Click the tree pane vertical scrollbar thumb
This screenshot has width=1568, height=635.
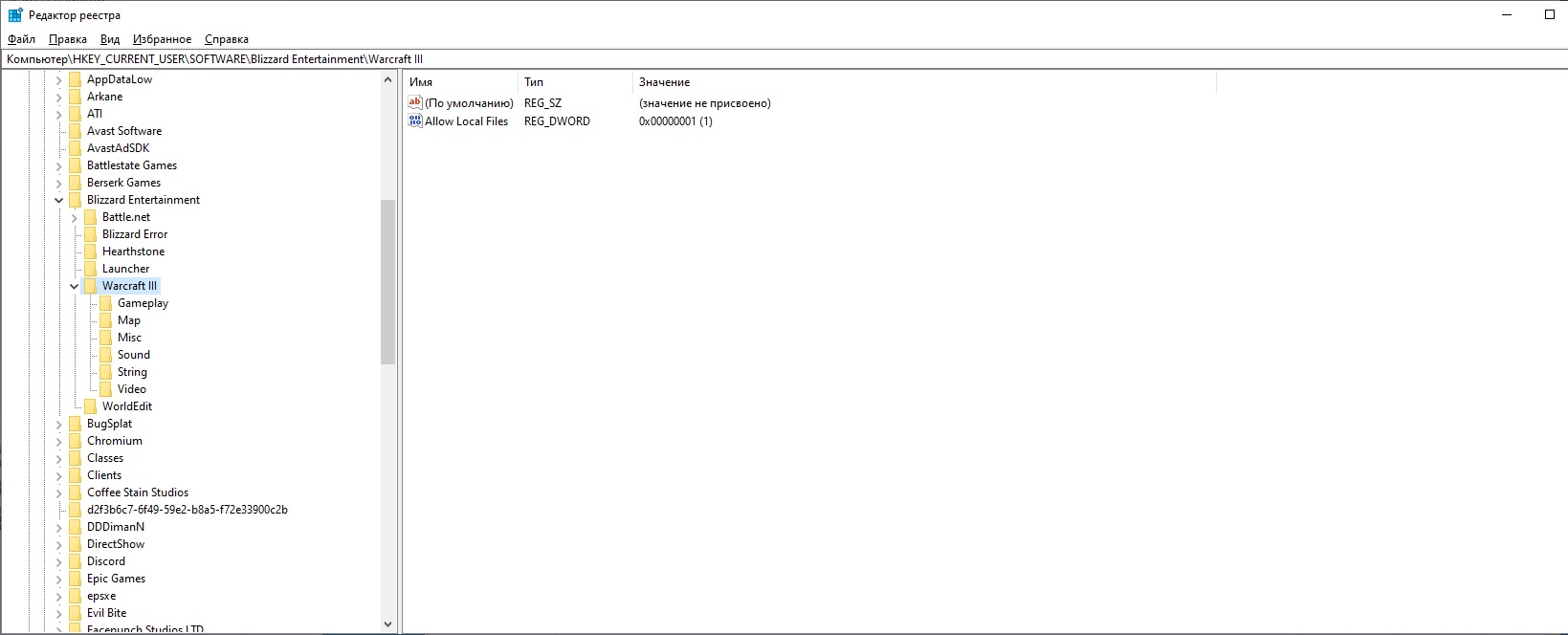[387, 282]
